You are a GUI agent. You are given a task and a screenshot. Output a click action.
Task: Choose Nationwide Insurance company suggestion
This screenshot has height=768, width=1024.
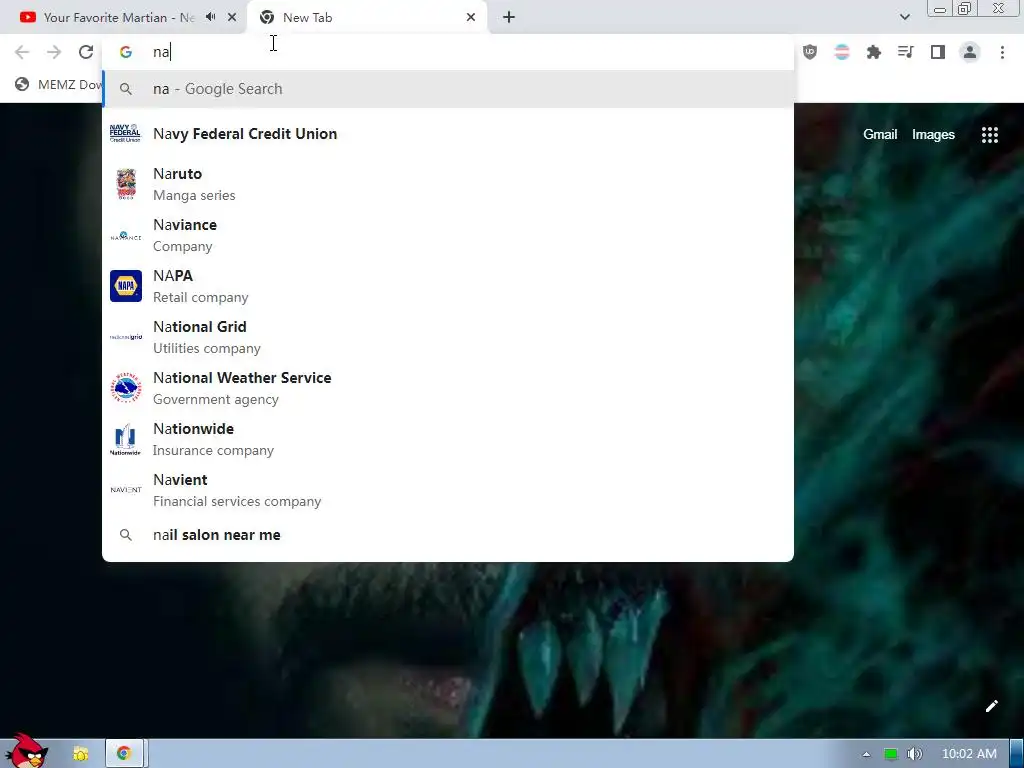point(448,439)
